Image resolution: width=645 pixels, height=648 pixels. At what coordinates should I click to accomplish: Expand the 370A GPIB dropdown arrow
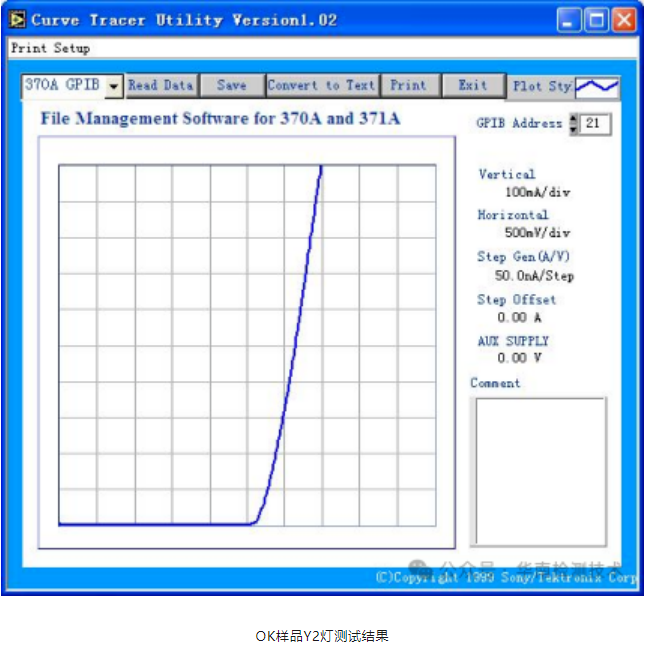point(113,87)
